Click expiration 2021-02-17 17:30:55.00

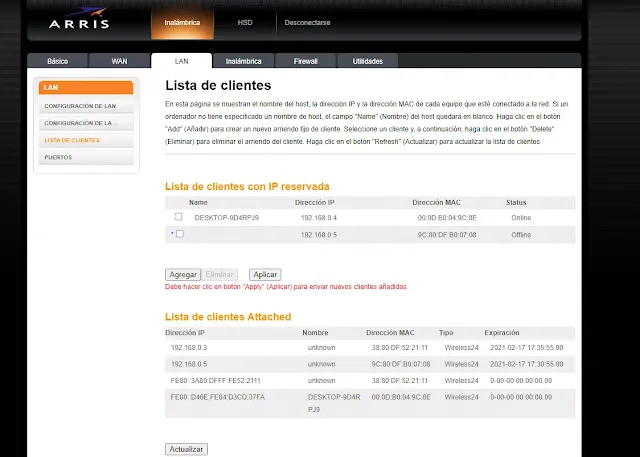(x=527, y=364)
